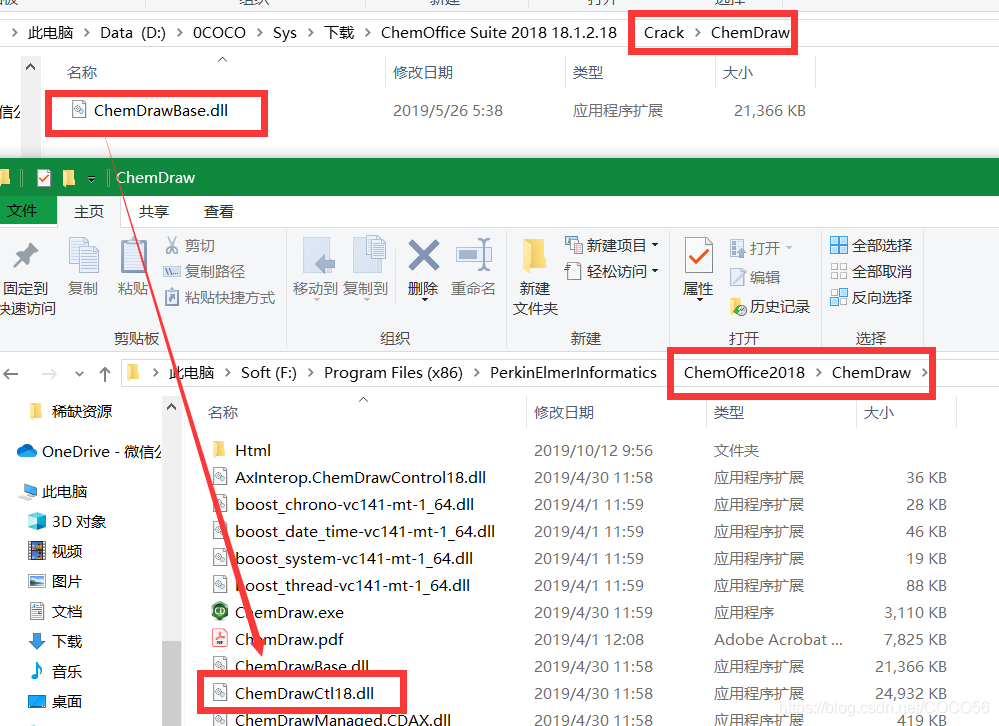This screenshot has height=726, width=999.
Task: Click History (历史记录) button
Action: tap(770, 307)
